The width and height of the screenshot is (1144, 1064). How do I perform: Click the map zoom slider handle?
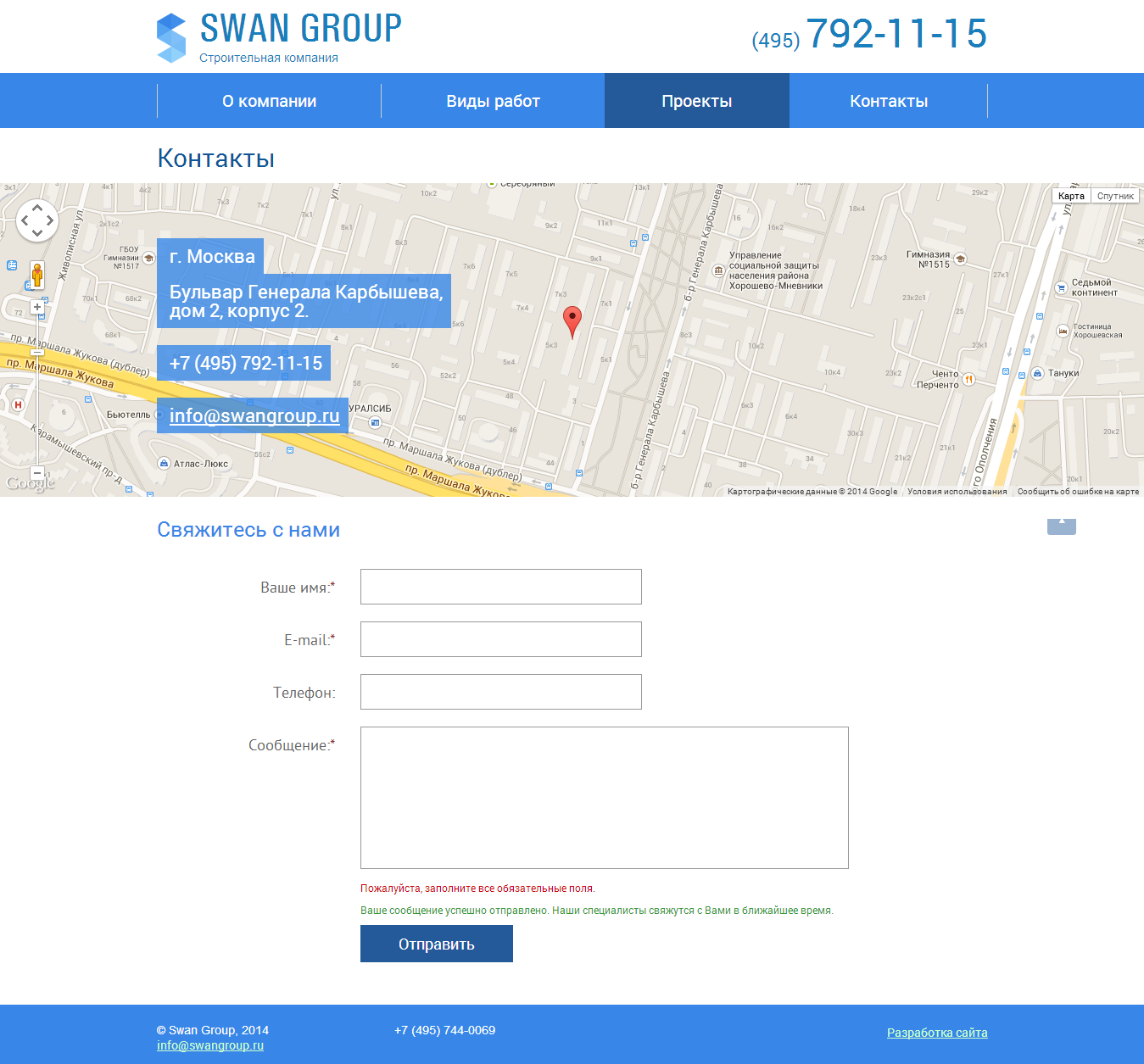pyautogui.click(x=37, y=351)
